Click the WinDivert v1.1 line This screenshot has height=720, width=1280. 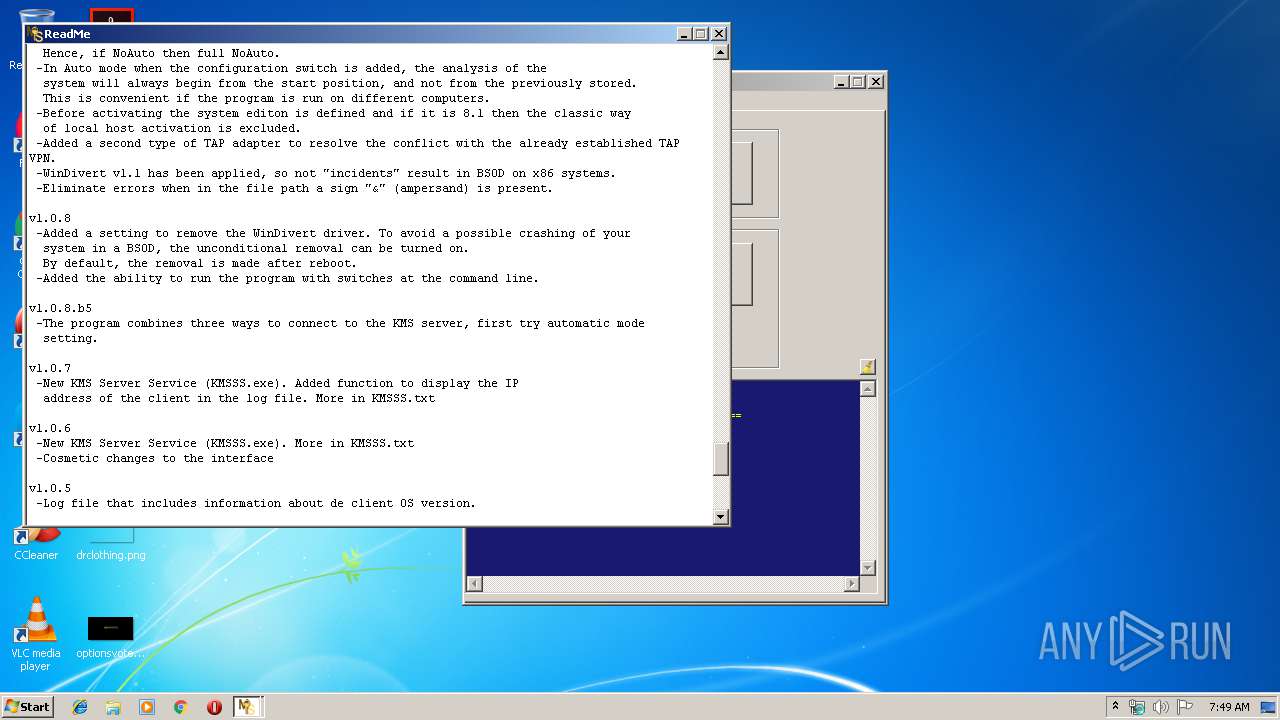click(x=326, y=173)
